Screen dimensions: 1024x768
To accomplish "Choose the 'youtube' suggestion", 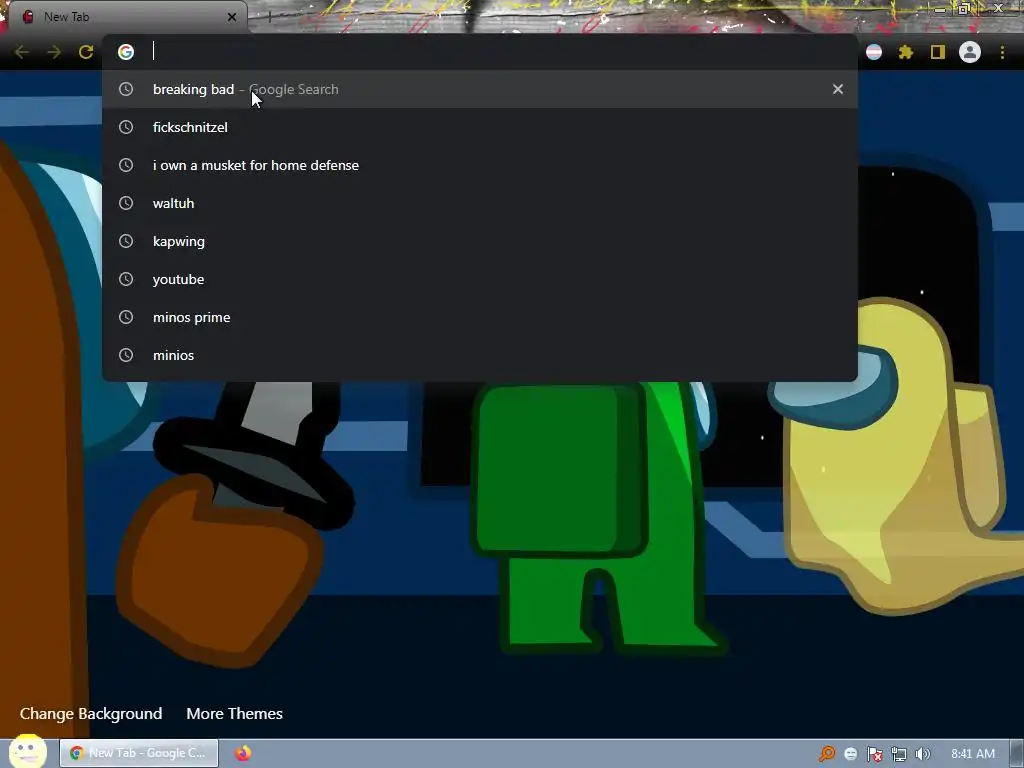I will (x=480, y=279).
